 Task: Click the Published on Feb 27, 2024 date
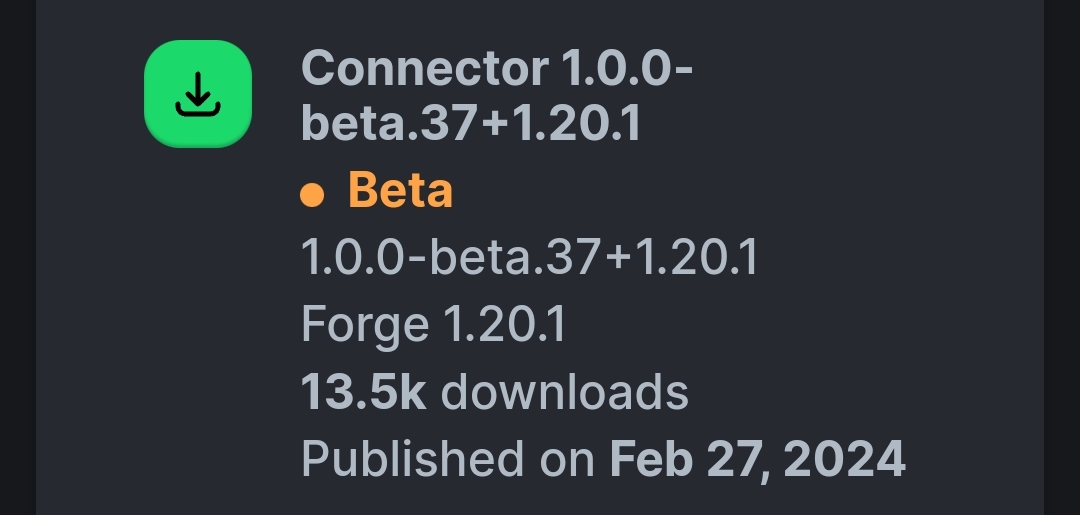(603, 459)
